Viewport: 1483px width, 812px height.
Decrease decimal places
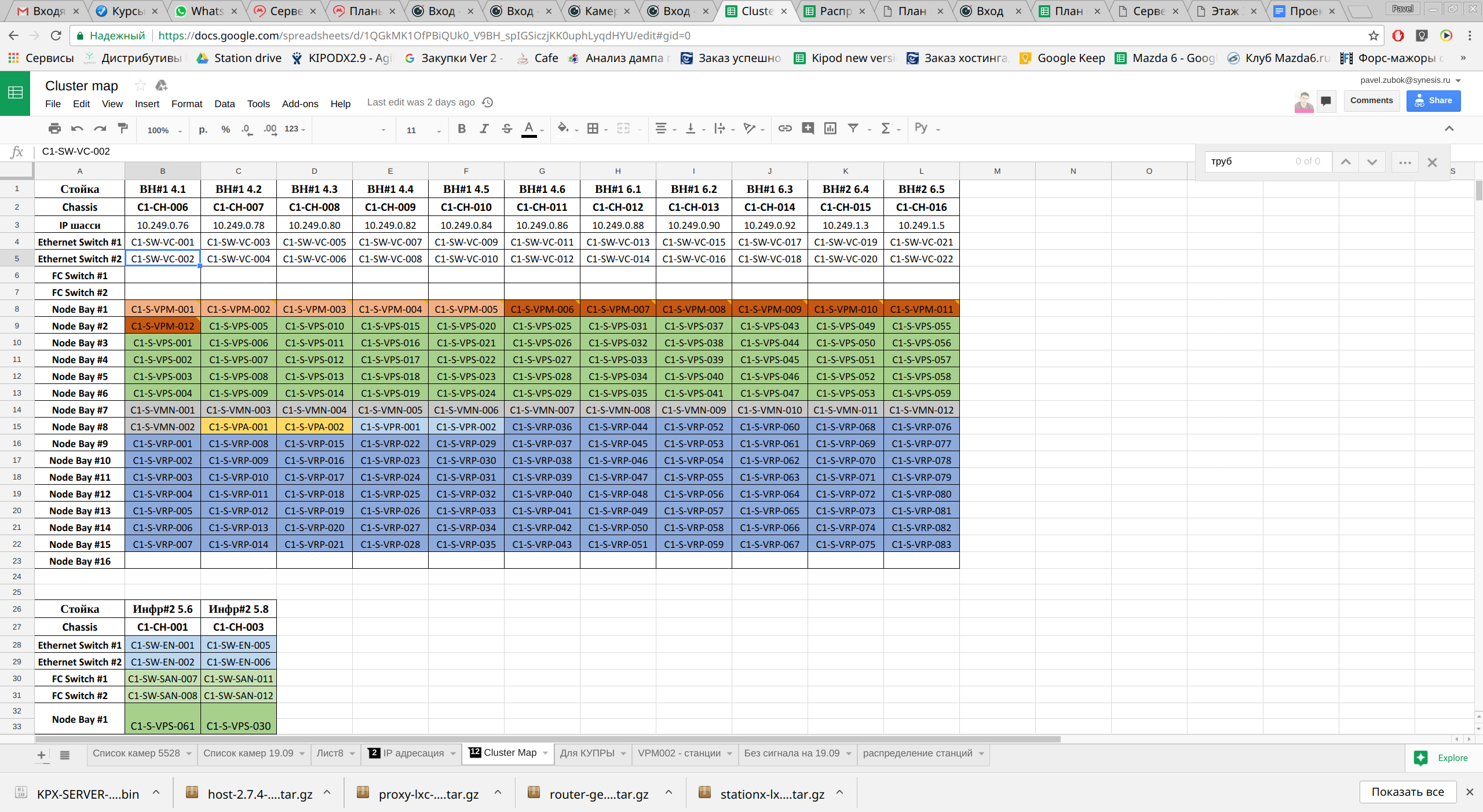point(247,129)
